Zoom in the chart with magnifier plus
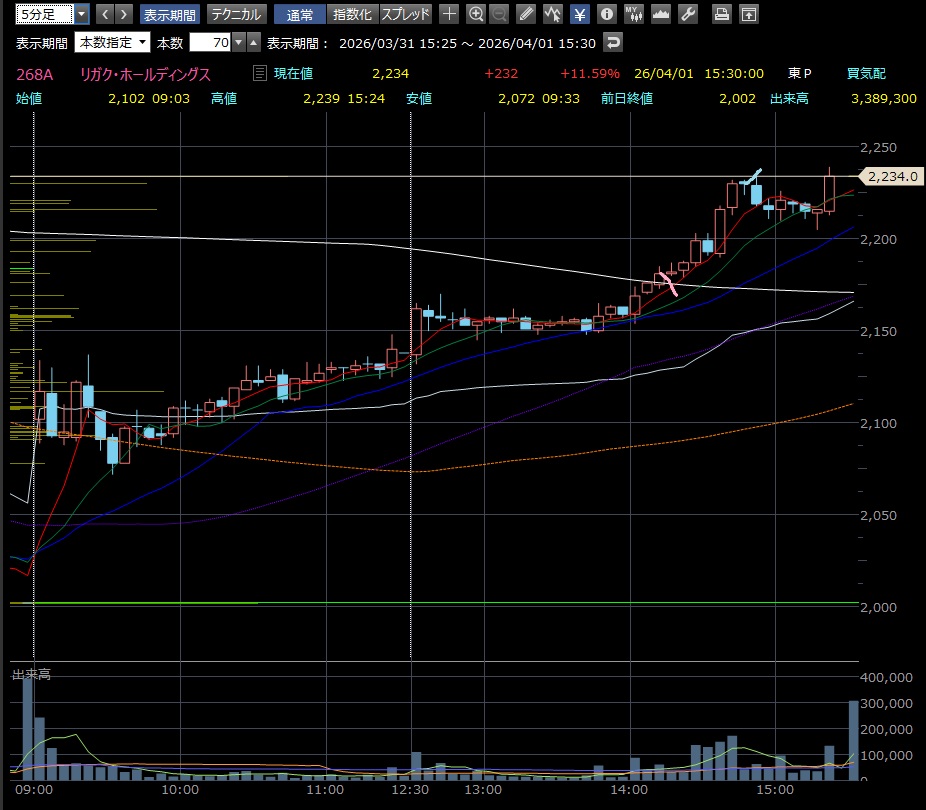The image size is (926, 810). (476, 14)
